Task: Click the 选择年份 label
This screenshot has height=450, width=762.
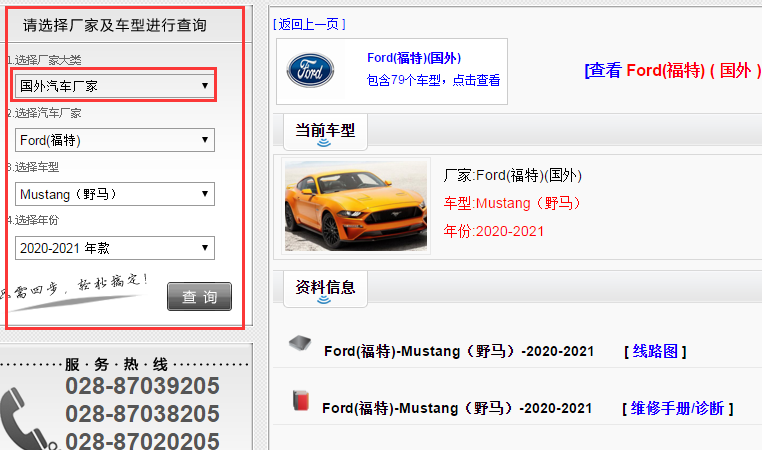Action: 33,220
